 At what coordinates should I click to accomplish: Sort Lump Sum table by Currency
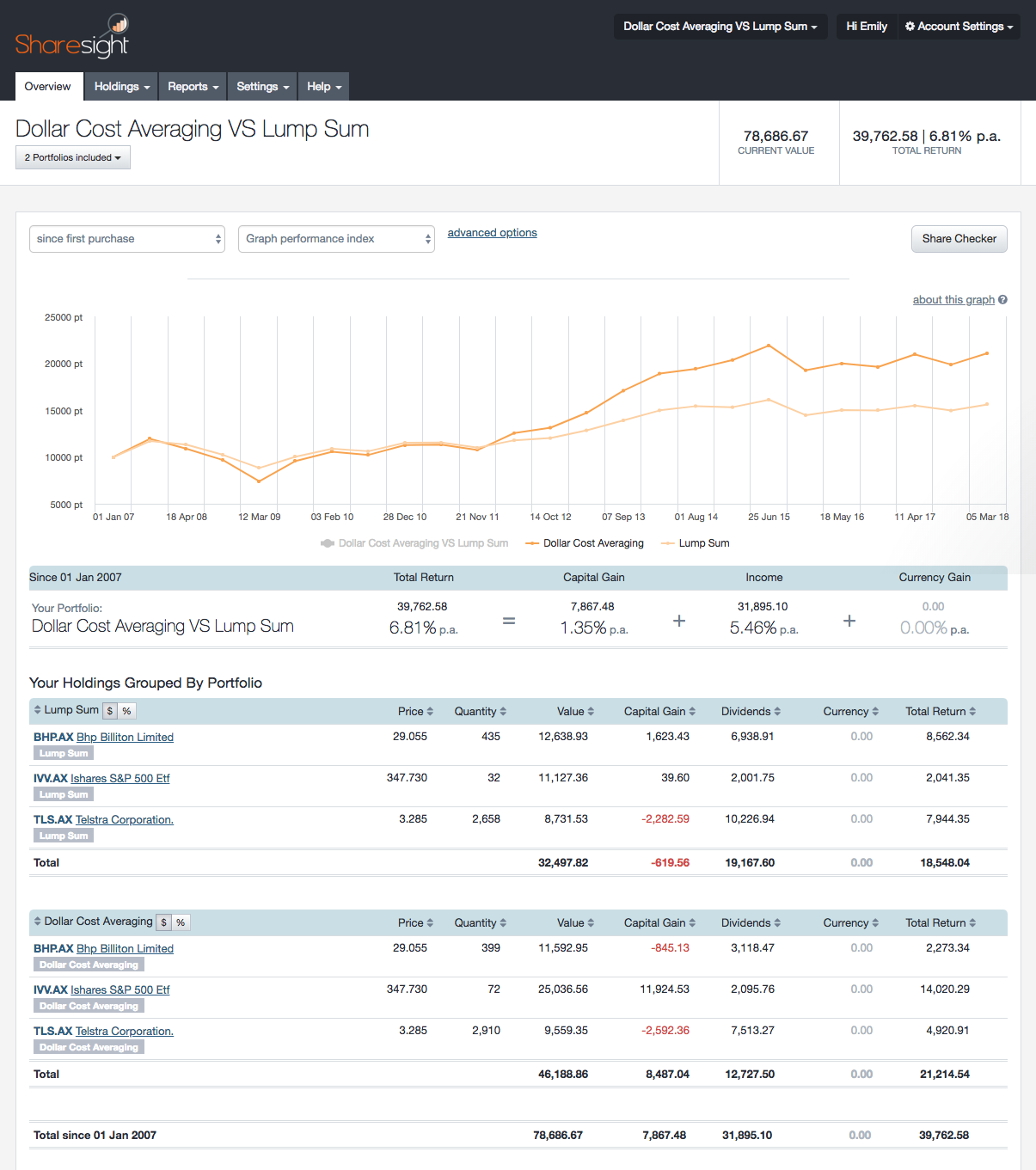click(850, 711)
